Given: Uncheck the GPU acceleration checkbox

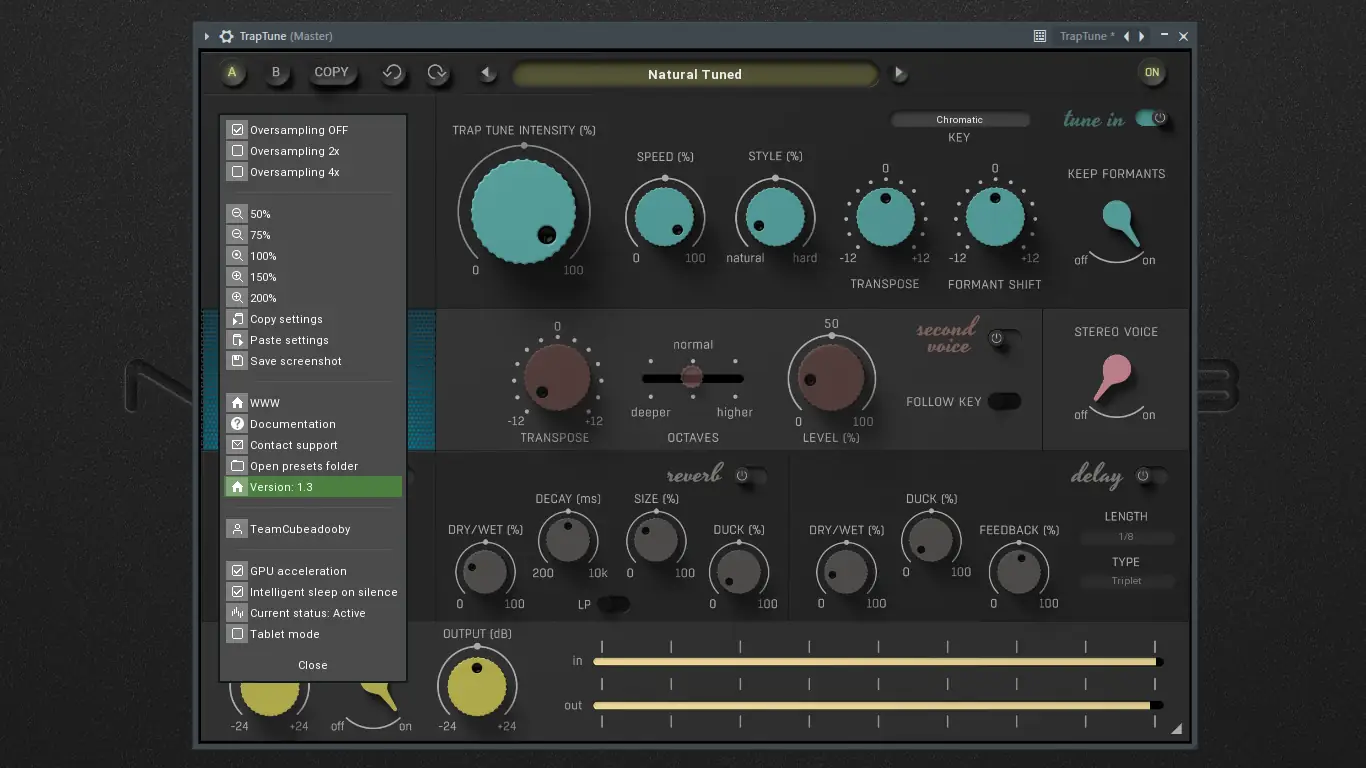Looking at the screenshot, I should (237, 570).
